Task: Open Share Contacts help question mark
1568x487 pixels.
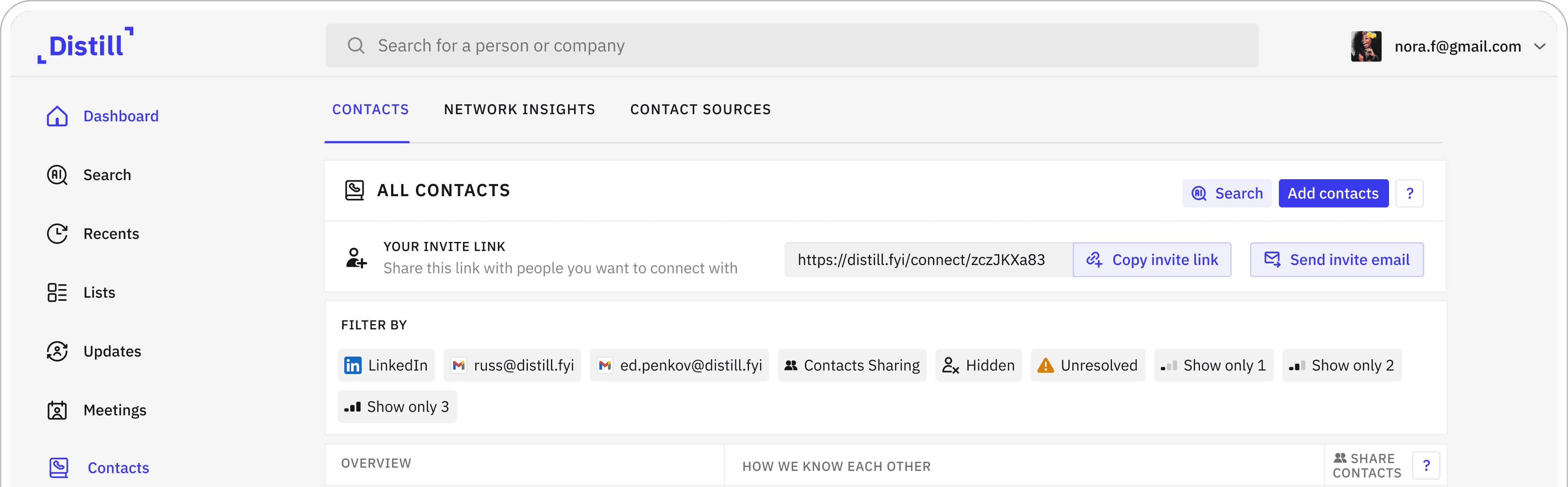Action: click(1426, 466)
